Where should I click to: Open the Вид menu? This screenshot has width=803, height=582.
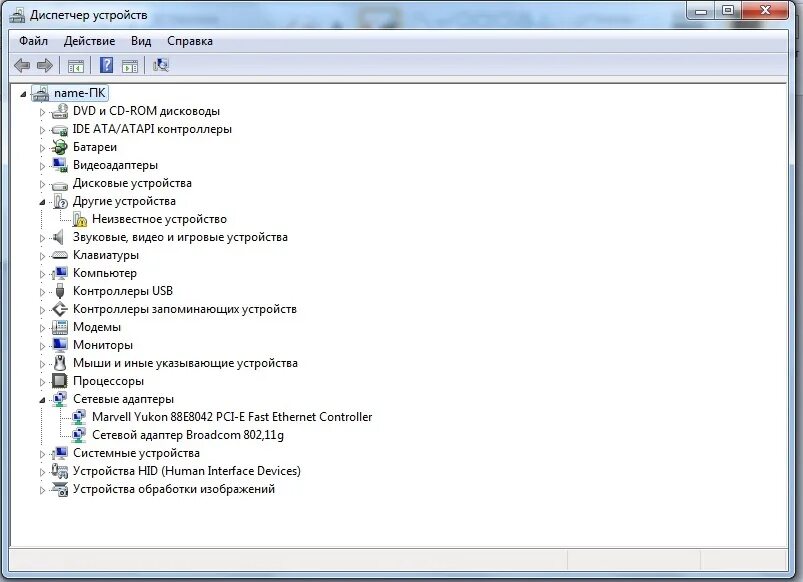click(x=141, y=41)
